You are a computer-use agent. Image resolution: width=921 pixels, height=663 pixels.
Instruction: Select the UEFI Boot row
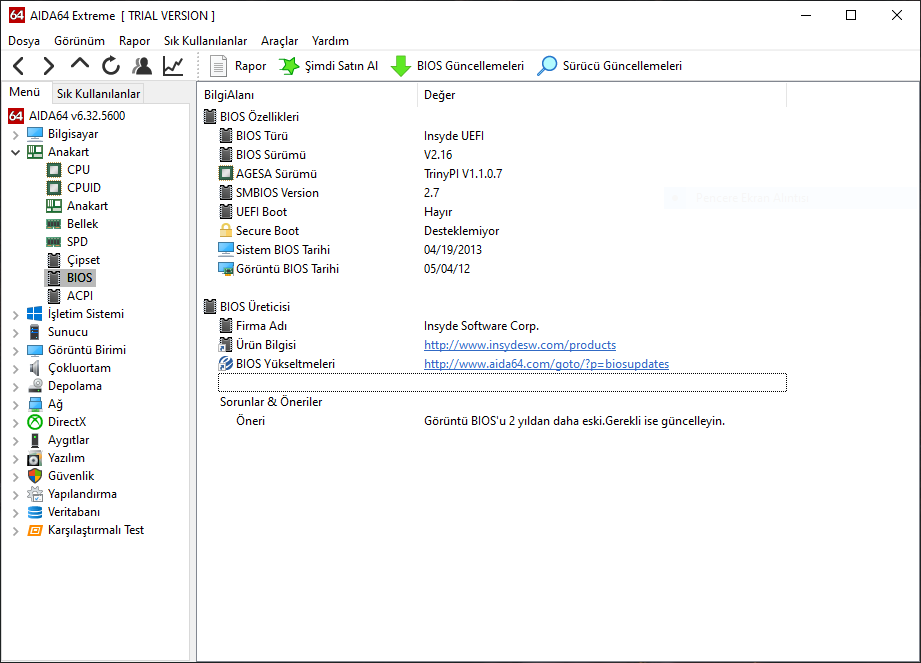pyautogui.click(x=502, y=212)
